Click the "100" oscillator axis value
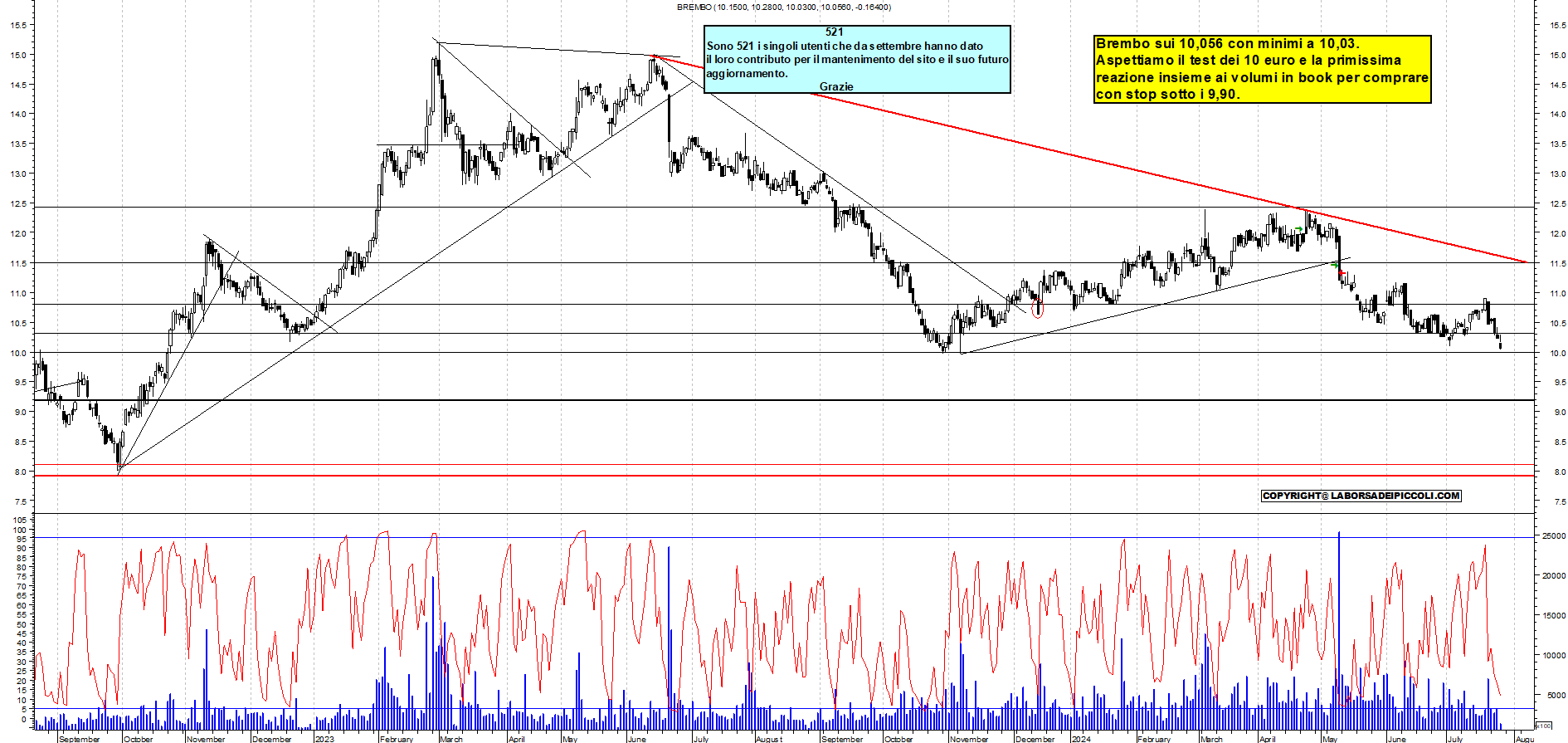Viewport: 1568px width, 743px height. pos(19,530)
